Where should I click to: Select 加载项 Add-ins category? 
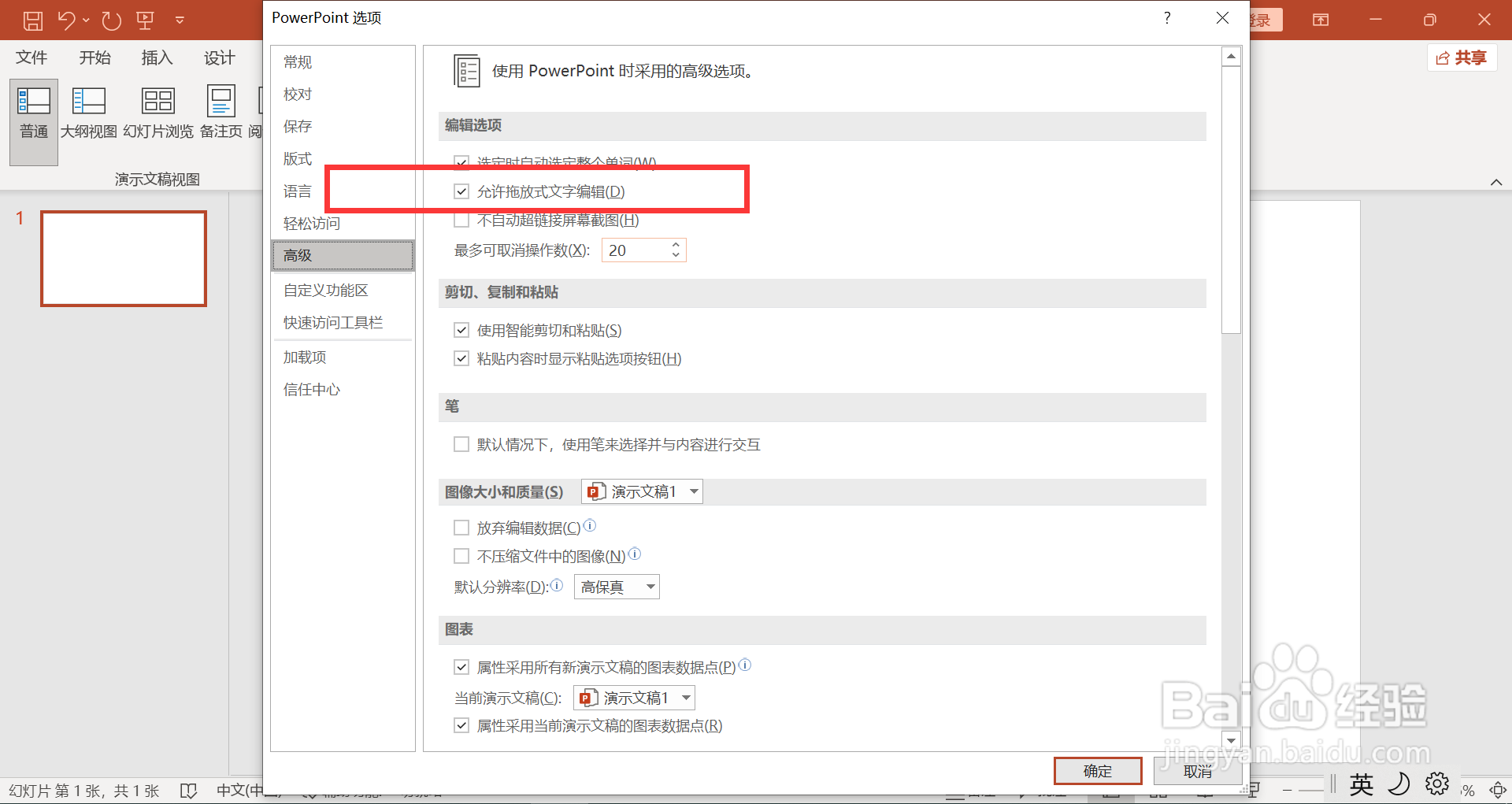[x=343, y=357]
